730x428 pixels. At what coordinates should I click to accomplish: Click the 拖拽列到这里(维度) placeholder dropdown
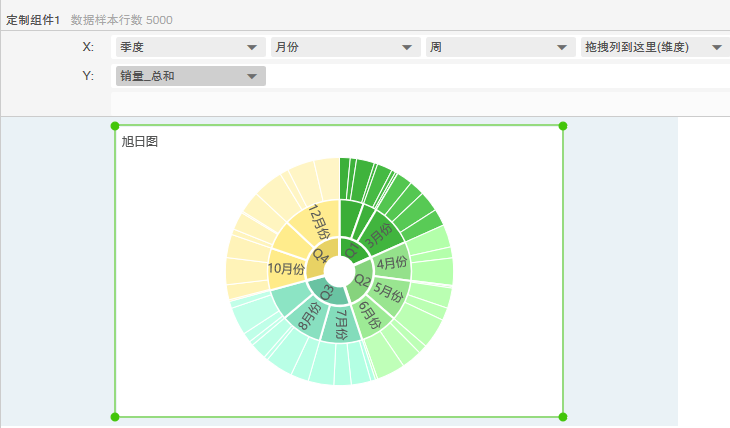coord(654,47)
